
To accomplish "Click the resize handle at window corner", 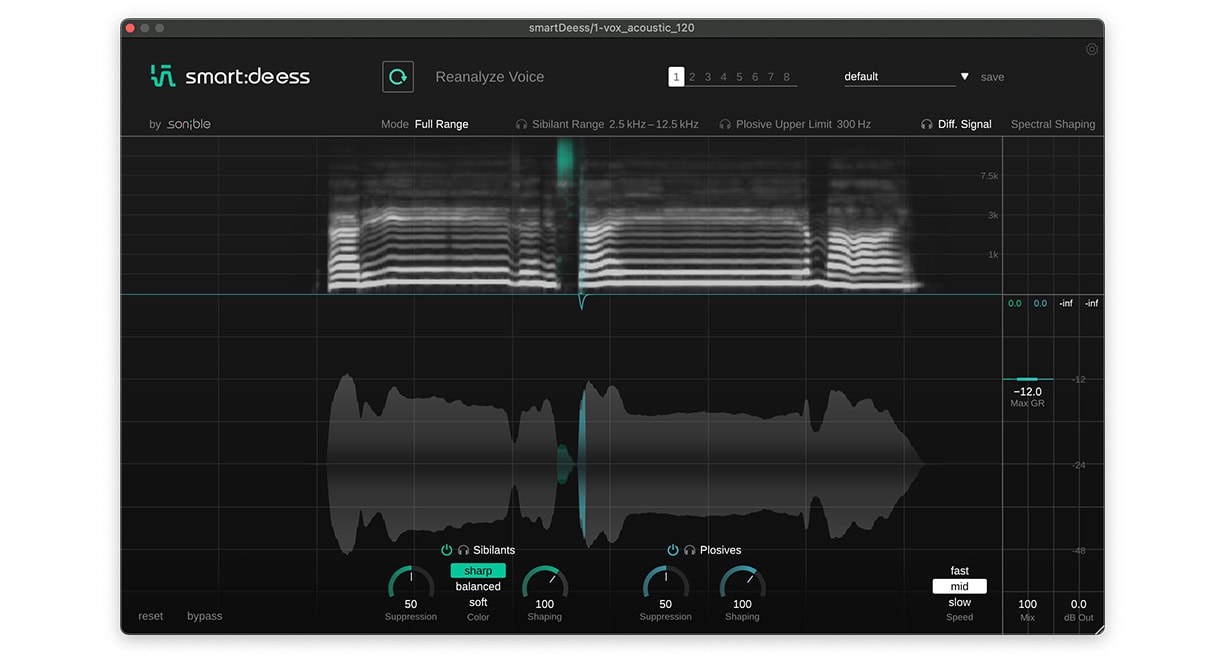I will (1099, 629).
